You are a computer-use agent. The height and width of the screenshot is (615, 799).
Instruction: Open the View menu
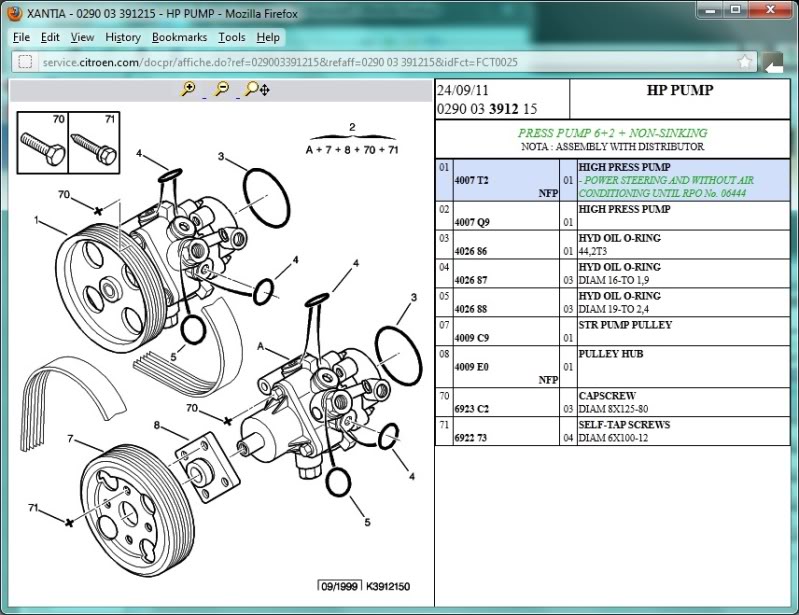point(82,37)
